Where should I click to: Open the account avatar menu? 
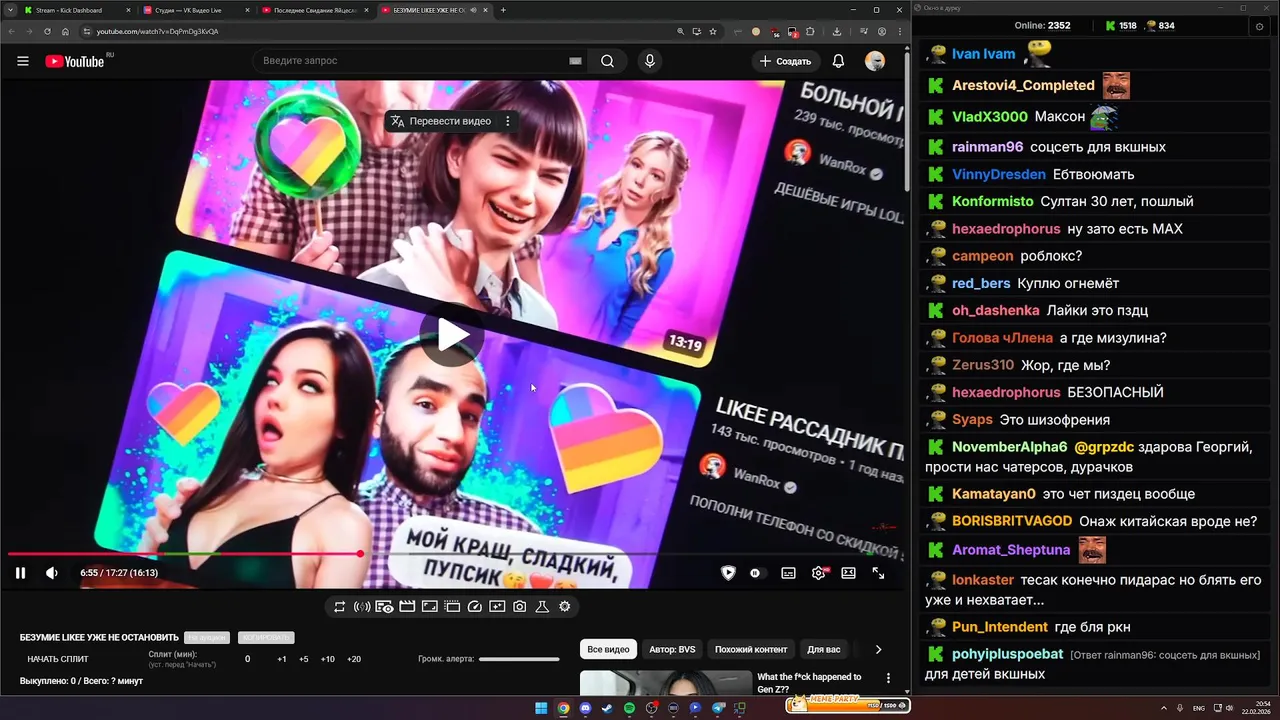[875, 61]
